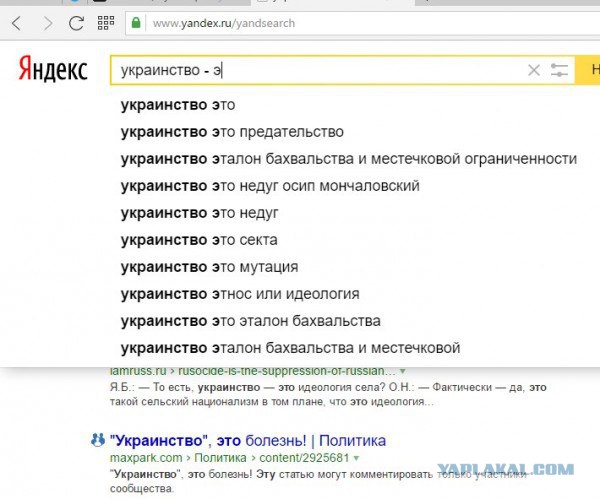Click the yellow search button
This screenshot has width=600, height=499.
588,70
